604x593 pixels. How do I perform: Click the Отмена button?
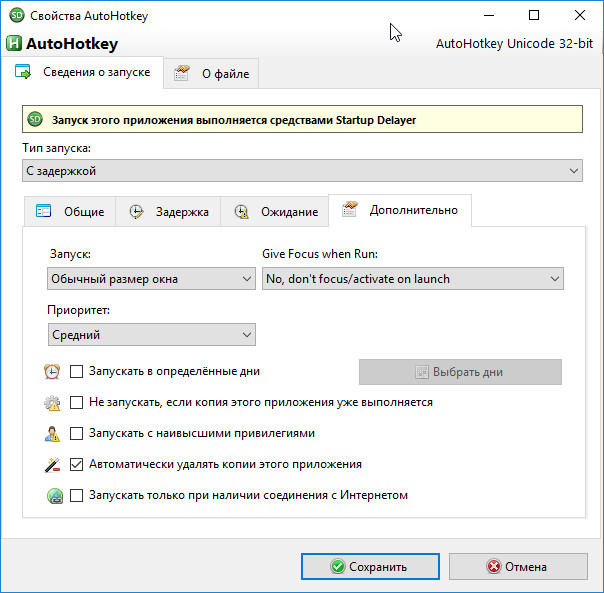pyautogui.click(x=518, y=566)
